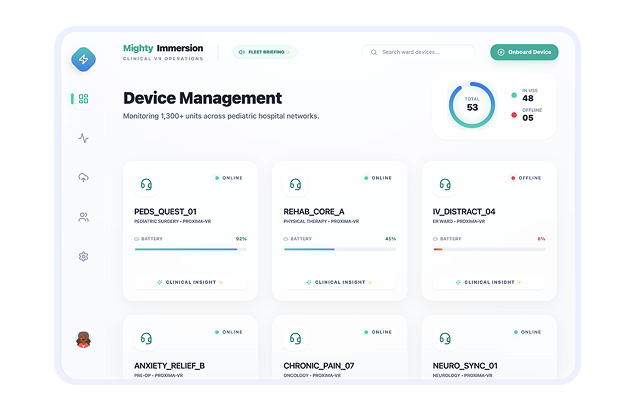Click the REHAB_CORE_A battery progress bar

click(x=340, y=249)
